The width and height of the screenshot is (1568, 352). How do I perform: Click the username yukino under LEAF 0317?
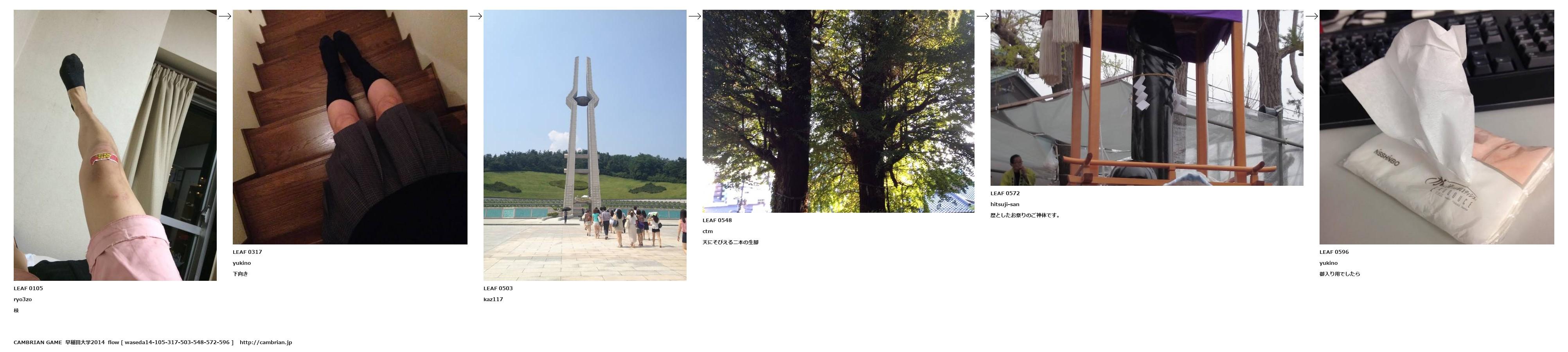[x=242, y=263]
